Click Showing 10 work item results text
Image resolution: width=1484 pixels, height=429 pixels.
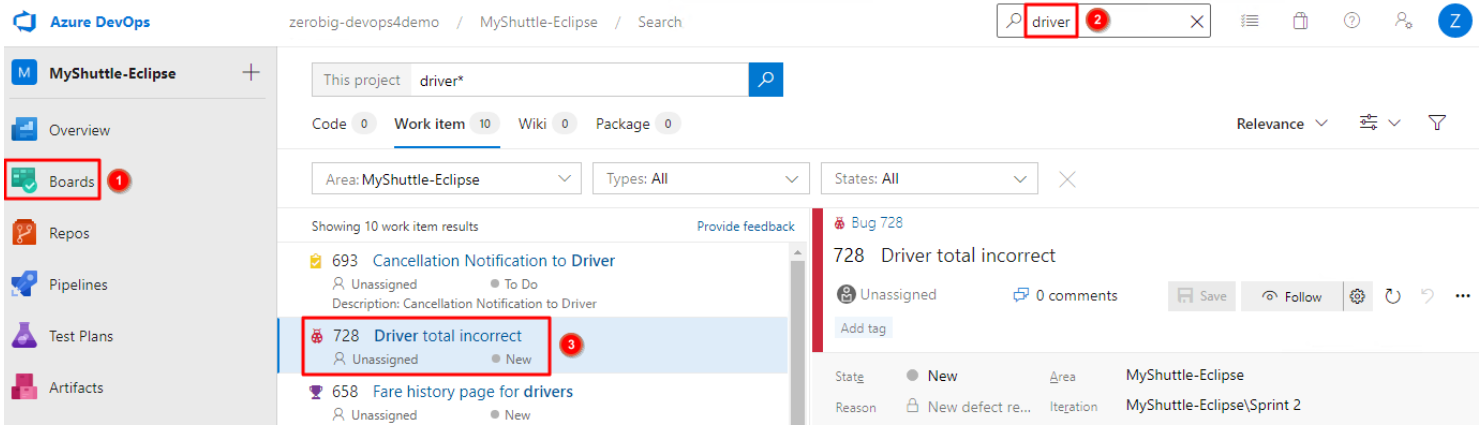point(395,227)
